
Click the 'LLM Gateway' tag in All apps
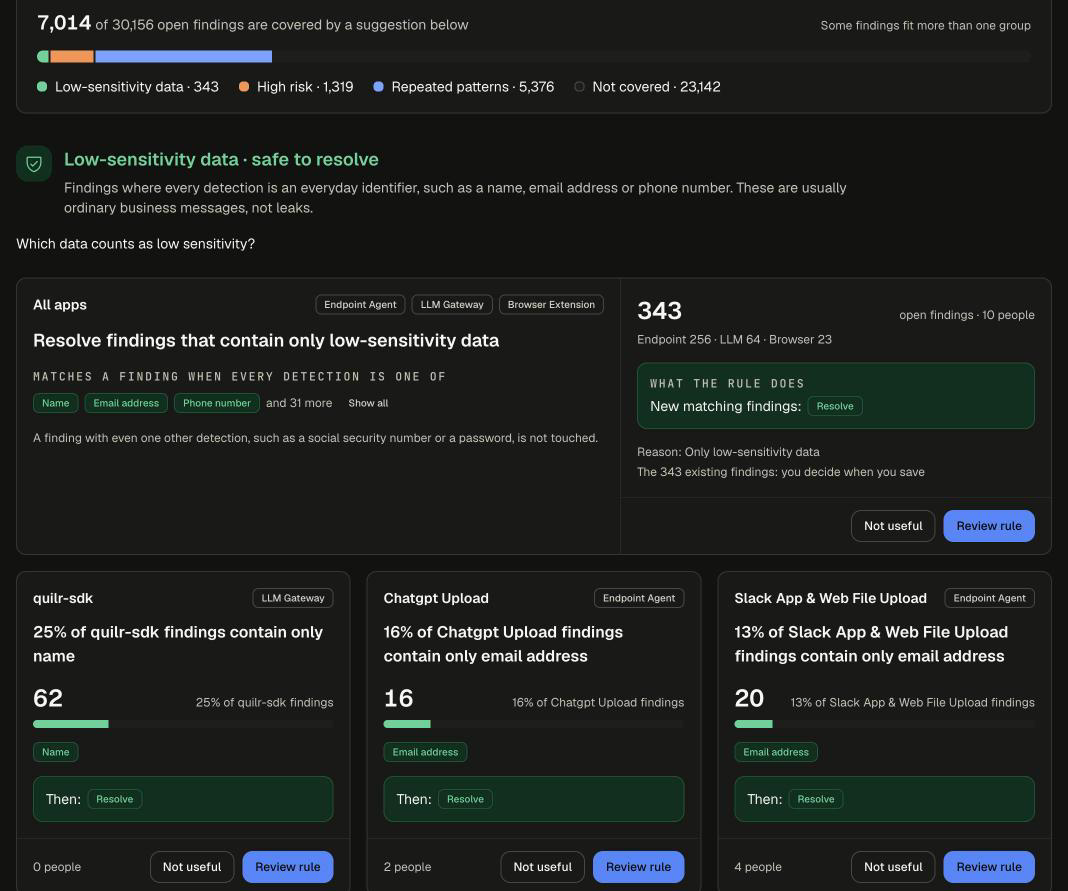point(452,304)
